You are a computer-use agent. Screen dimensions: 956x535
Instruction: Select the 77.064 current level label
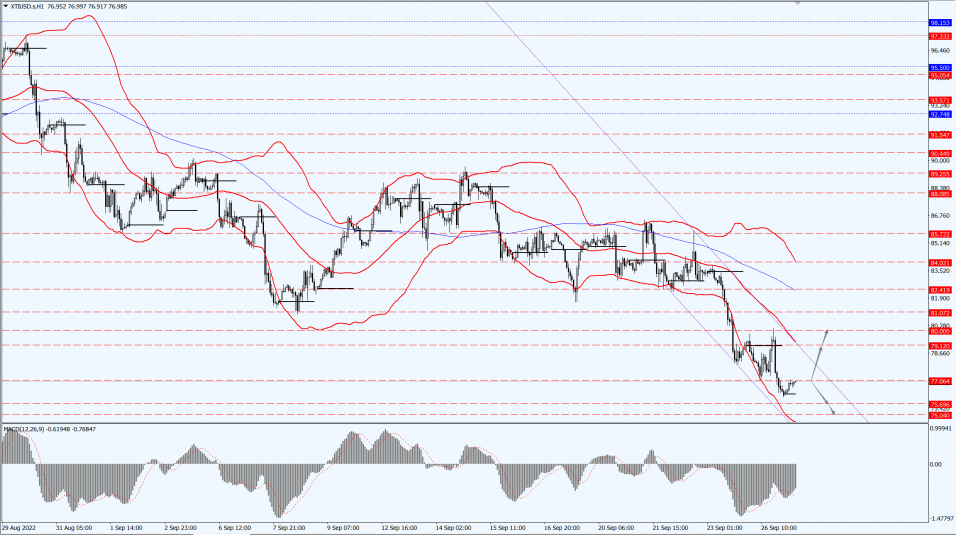point(940,381)
